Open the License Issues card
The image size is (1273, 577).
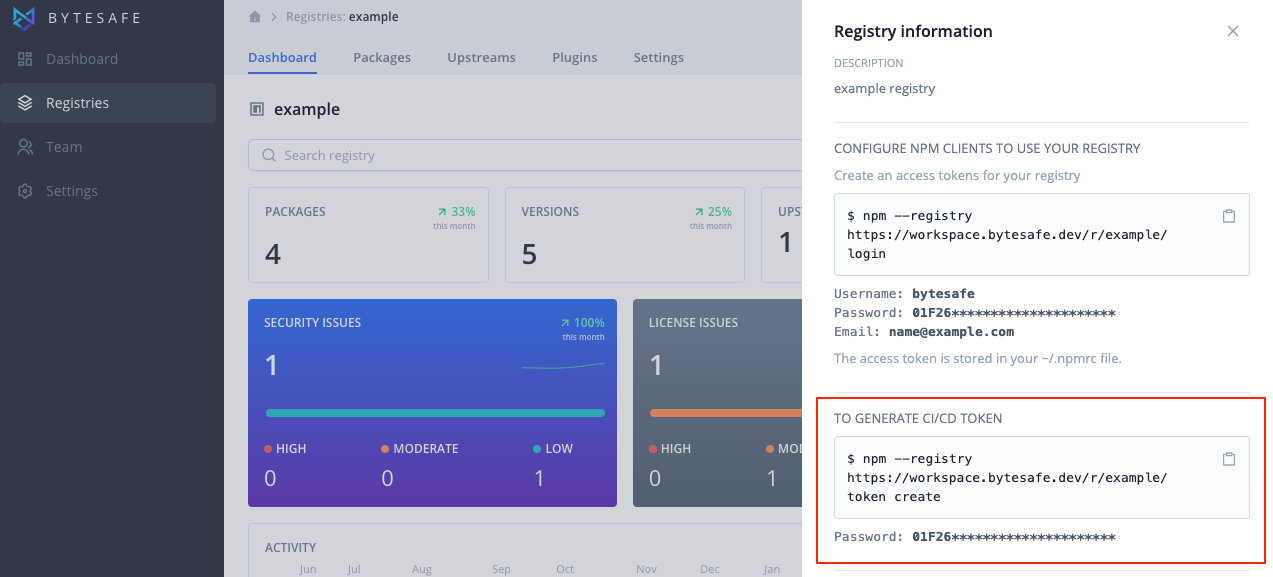pos(718,403)
